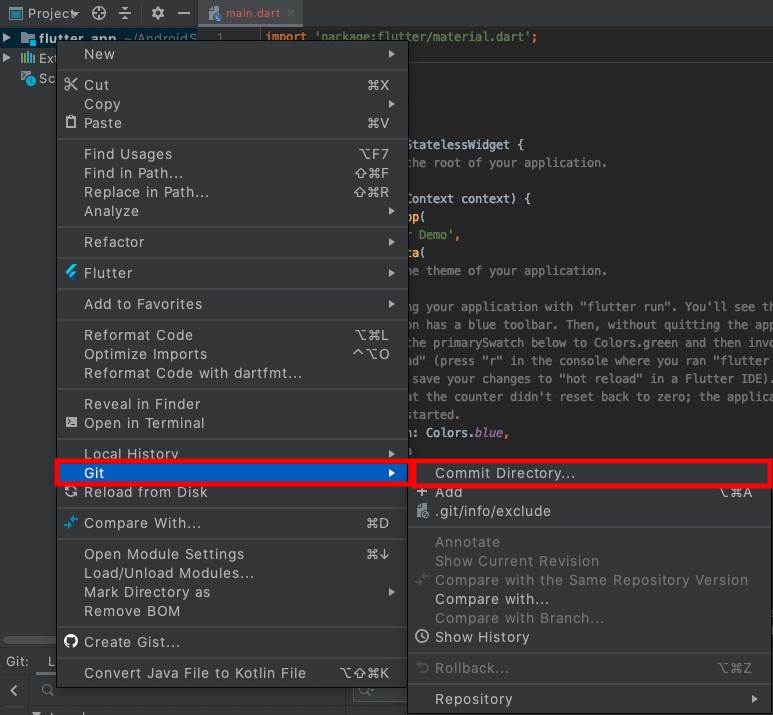Click the Compare With icon

pos(71,522)
